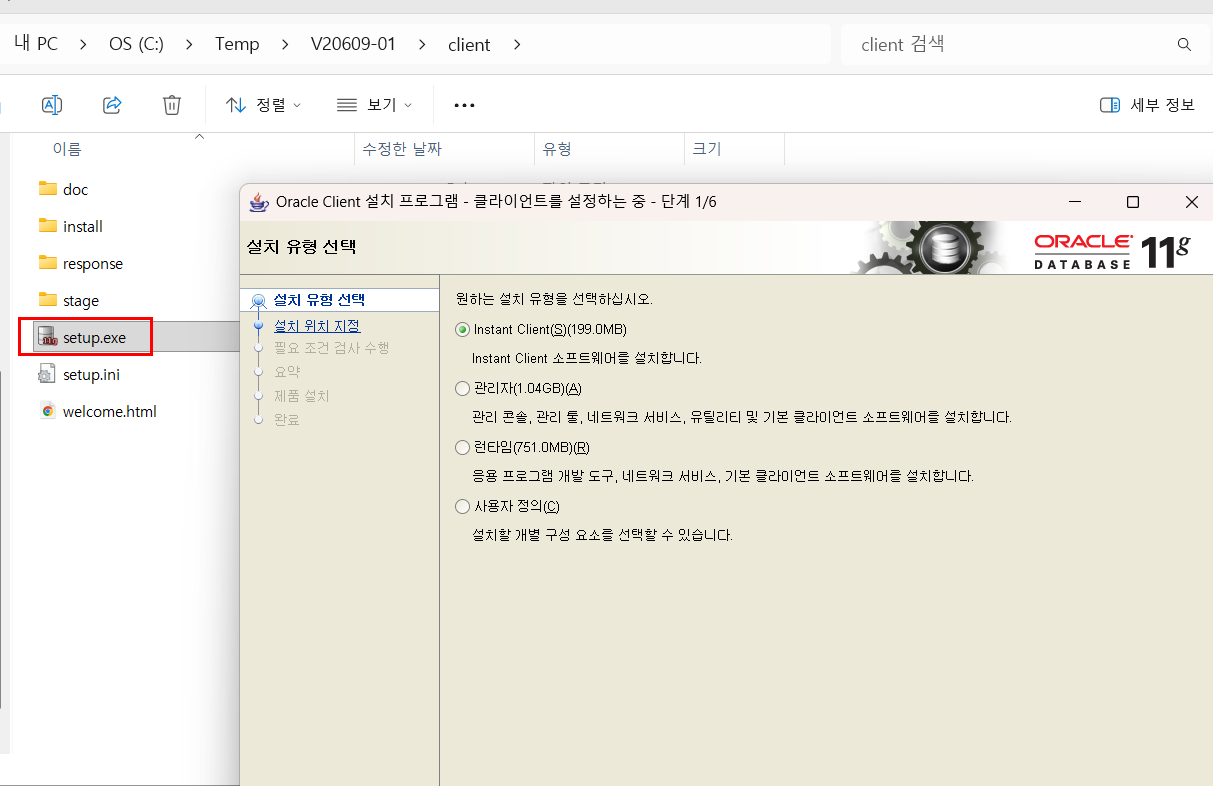1213x786 pixels.
Task: Click the share icon in Explorer toolbar
Action: tap(112, 105)
